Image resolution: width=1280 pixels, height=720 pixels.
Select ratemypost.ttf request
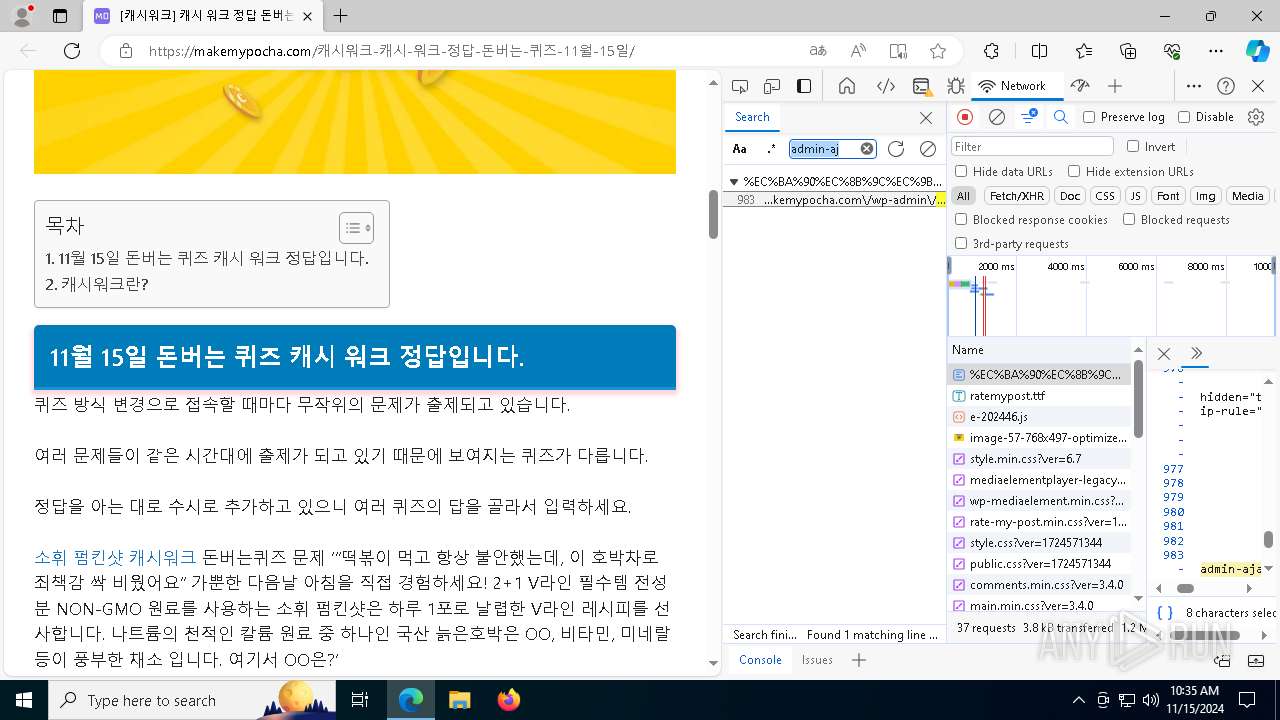1040,396
